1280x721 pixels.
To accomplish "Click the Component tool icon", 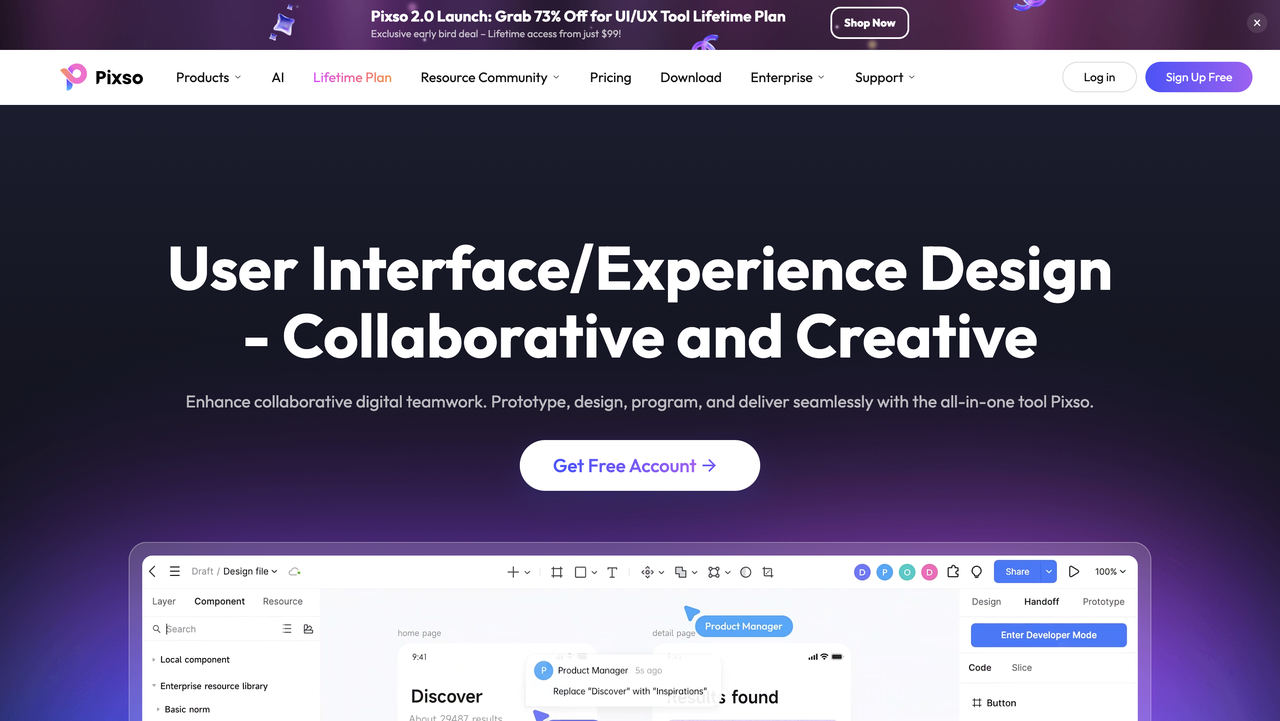I will (647, 572).
